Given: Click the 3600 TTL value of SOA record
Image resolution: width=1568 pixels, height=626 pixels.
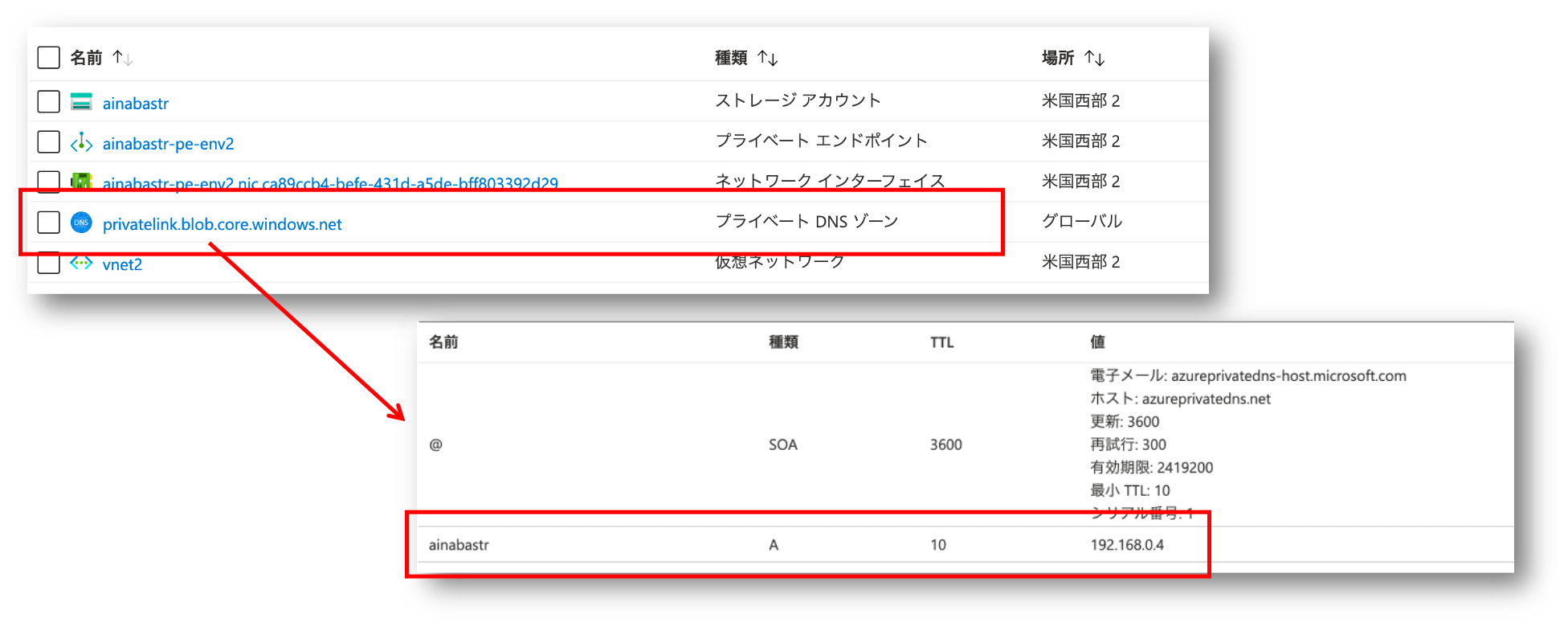Looking at the screenshot, I should [x=945, y=444].
